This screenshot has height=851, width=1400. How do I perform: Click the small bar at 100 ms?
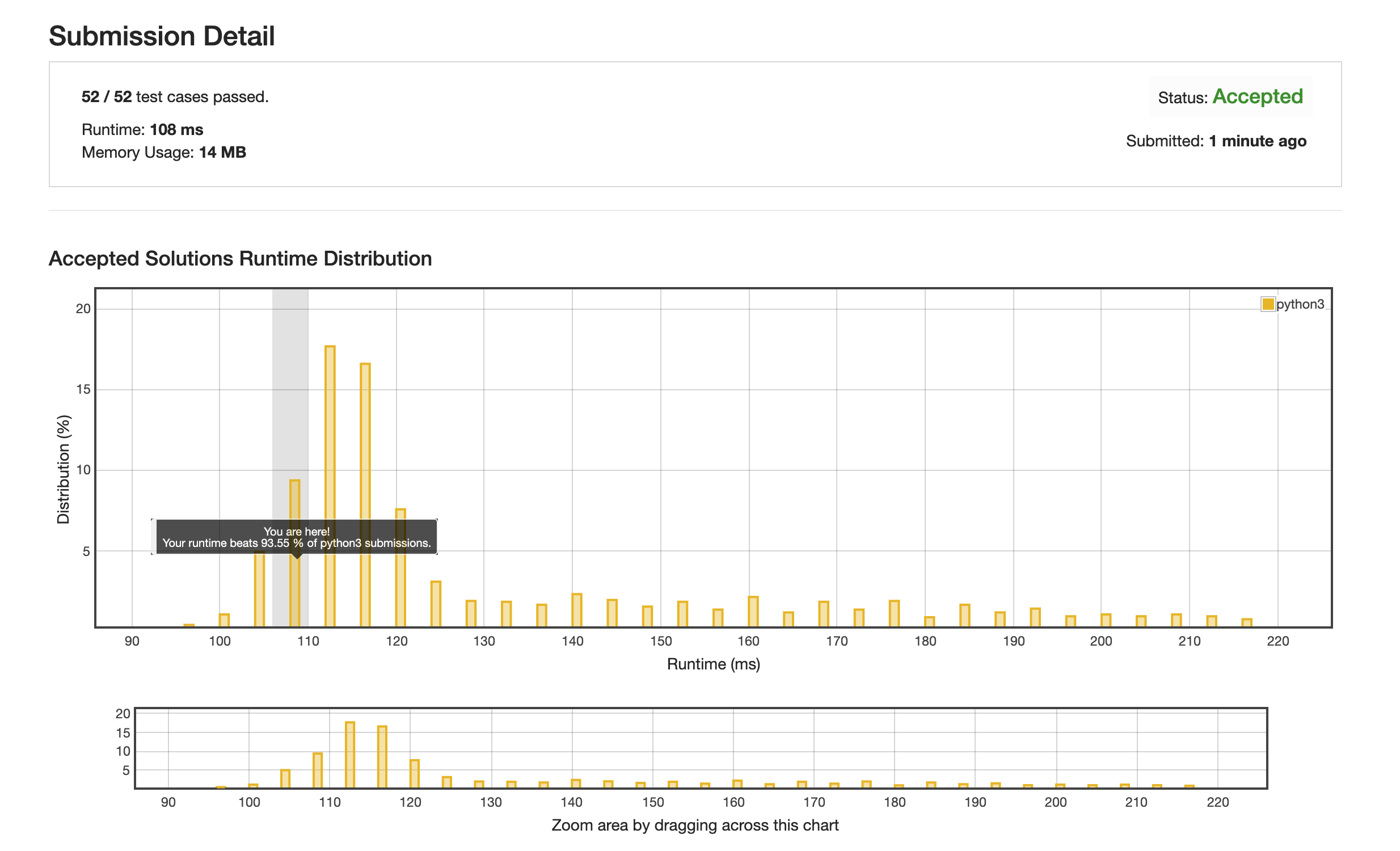click(x=225, y=621)
